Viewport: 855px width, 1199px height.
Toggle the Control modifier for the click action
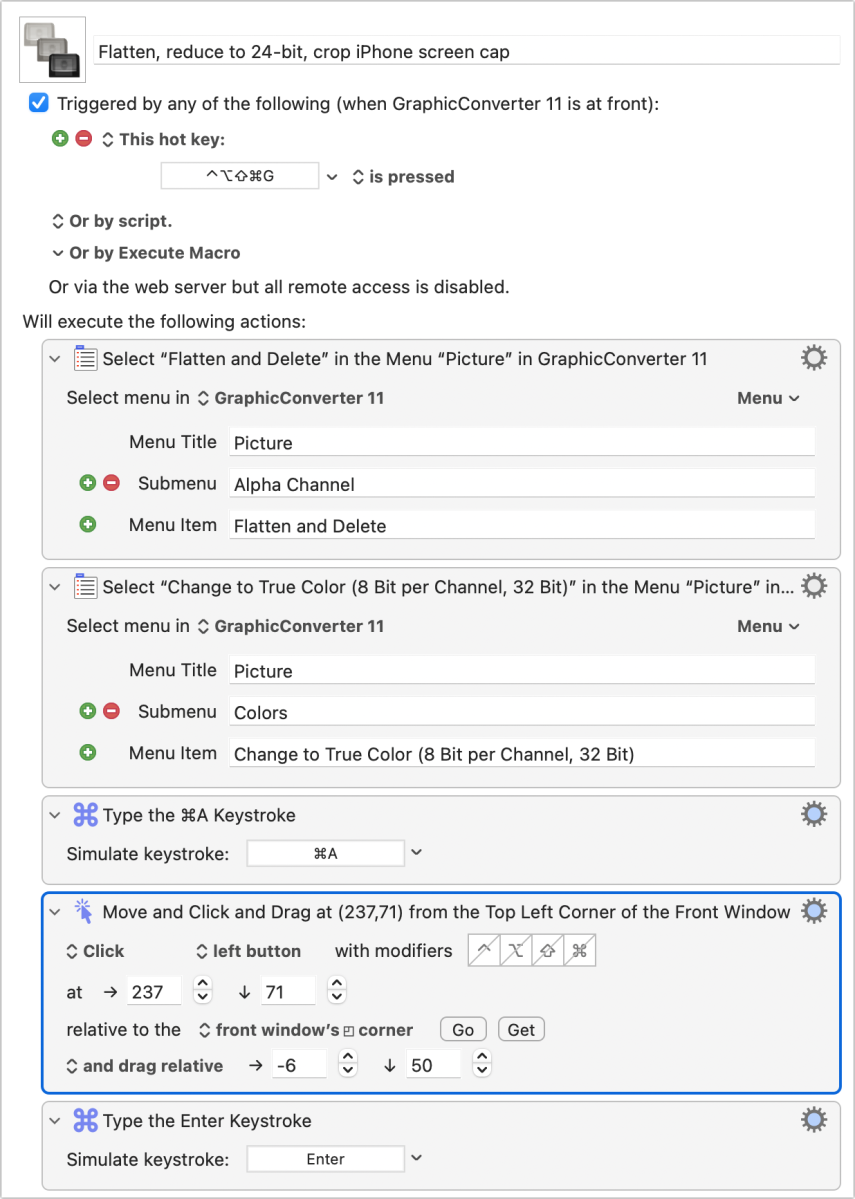click(484, 950)
